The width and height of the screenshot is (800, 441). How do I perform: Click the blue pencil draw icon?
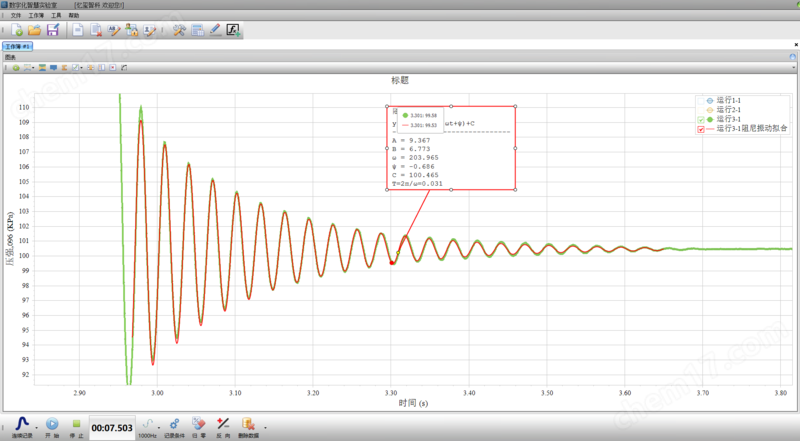point(215,30)
